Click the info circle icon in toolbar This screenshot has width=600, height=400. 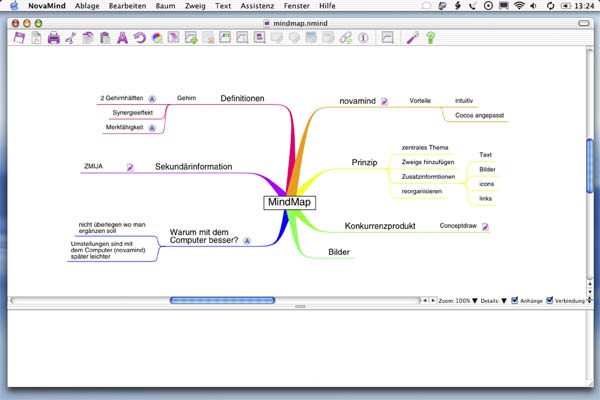tap(362, 39)
